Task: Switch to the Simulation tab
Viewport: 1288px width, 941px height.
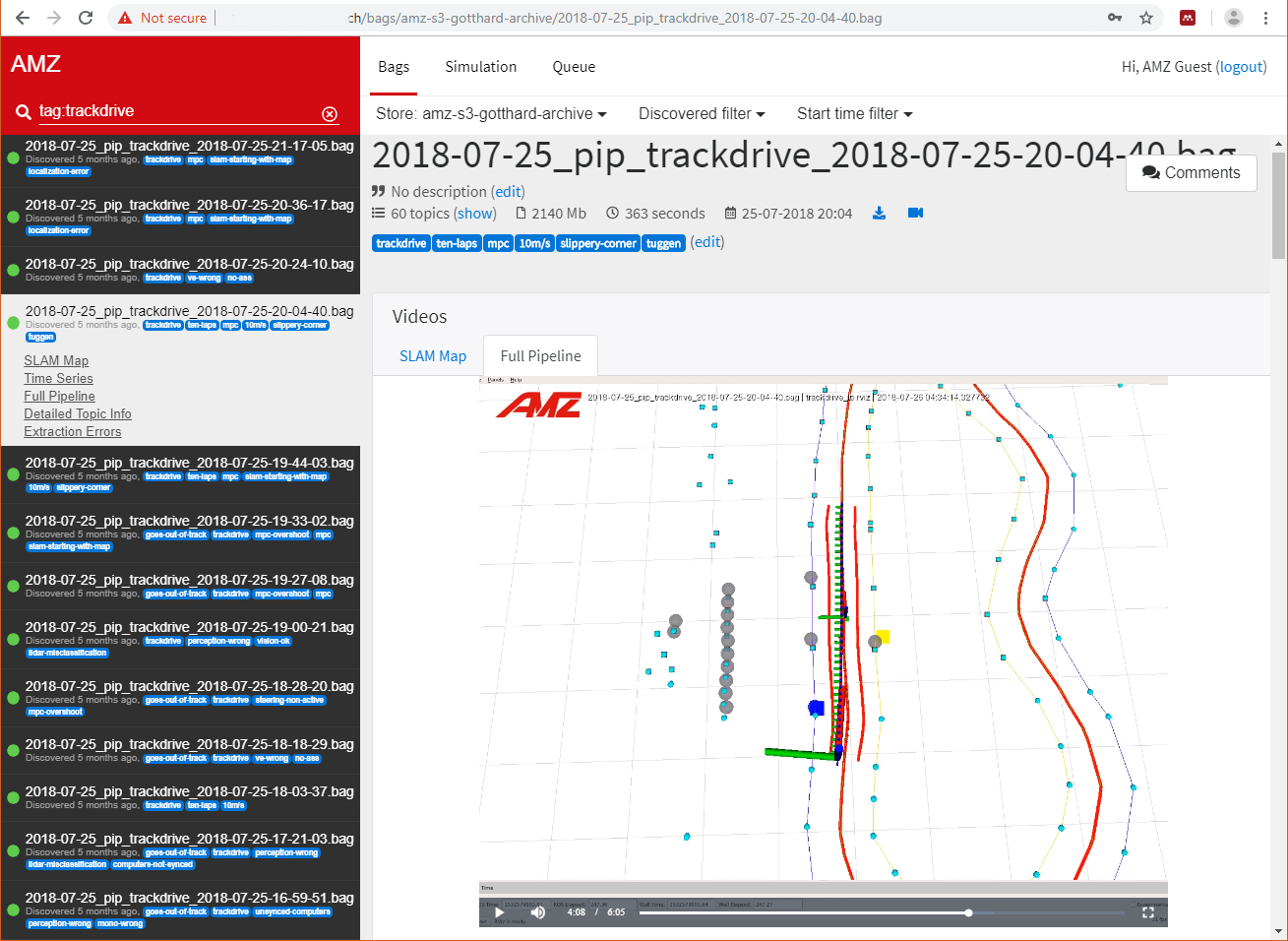Action: pyautogui.click(x=480, y=67)
